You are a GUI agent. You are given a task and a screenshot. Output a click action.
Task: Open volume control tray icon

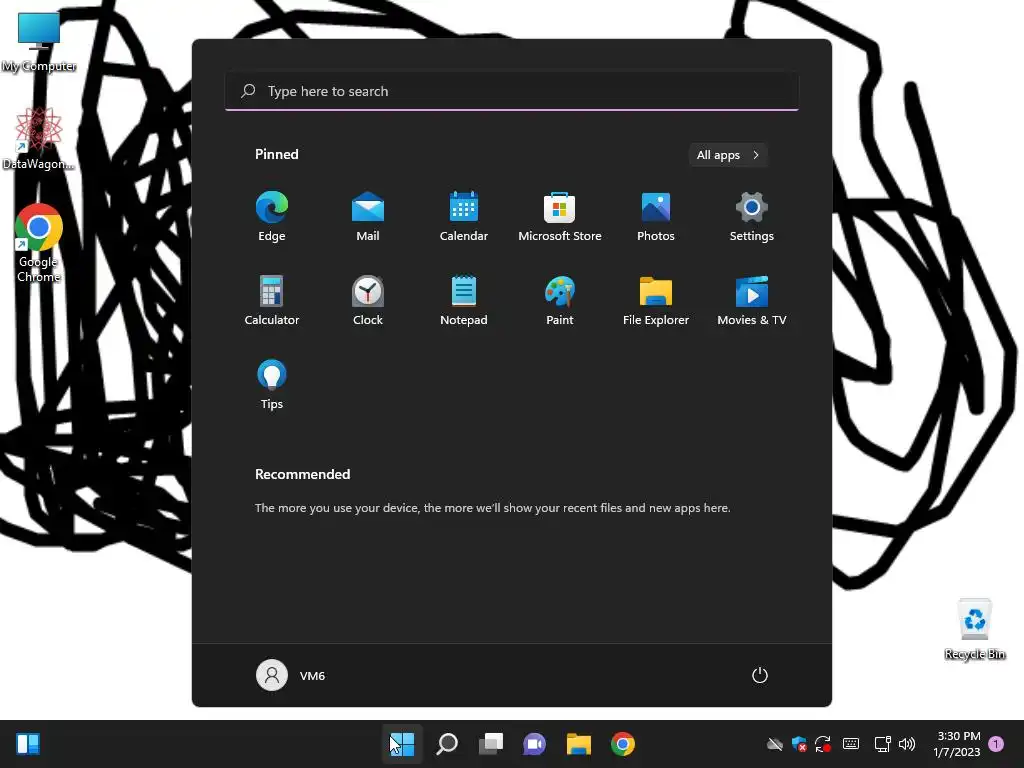click(x=906, y=744)
